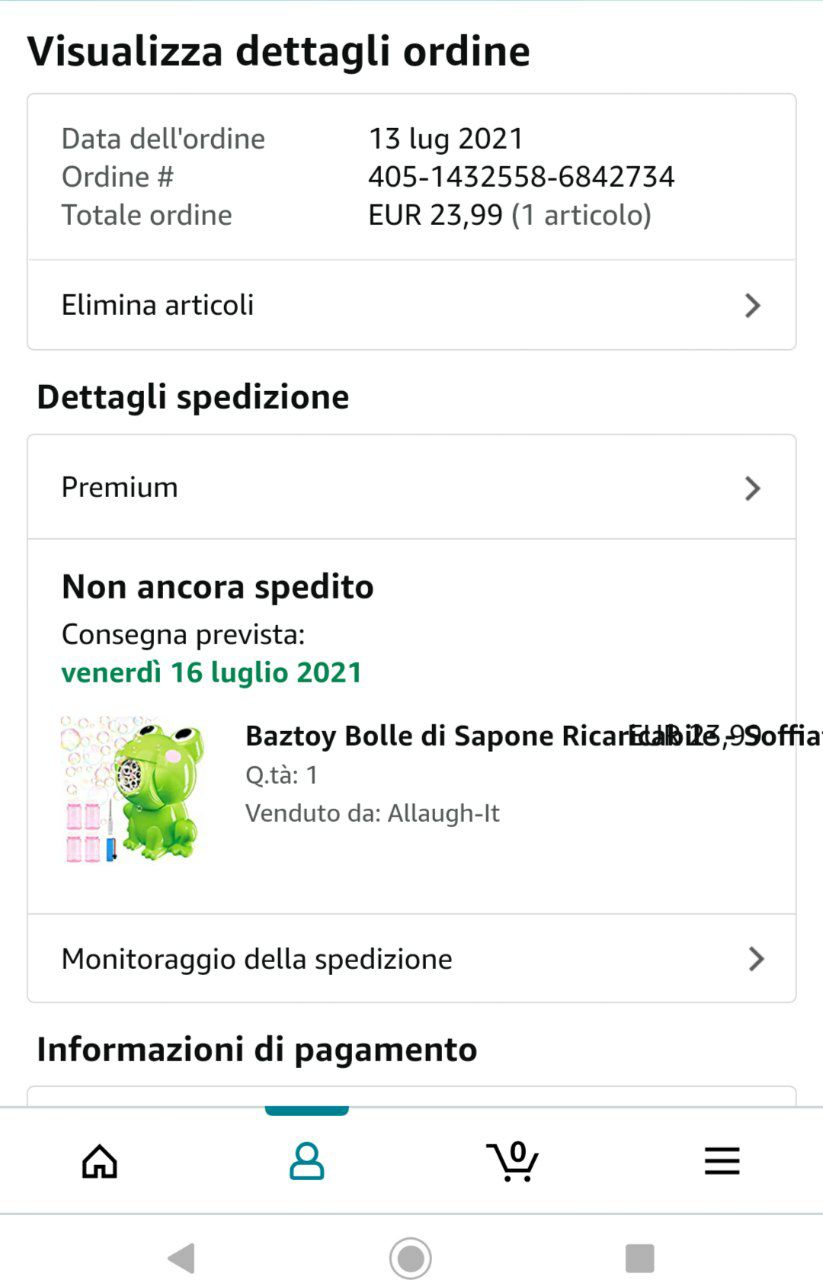Tap the order total EUR 23,99

point(435,216)
